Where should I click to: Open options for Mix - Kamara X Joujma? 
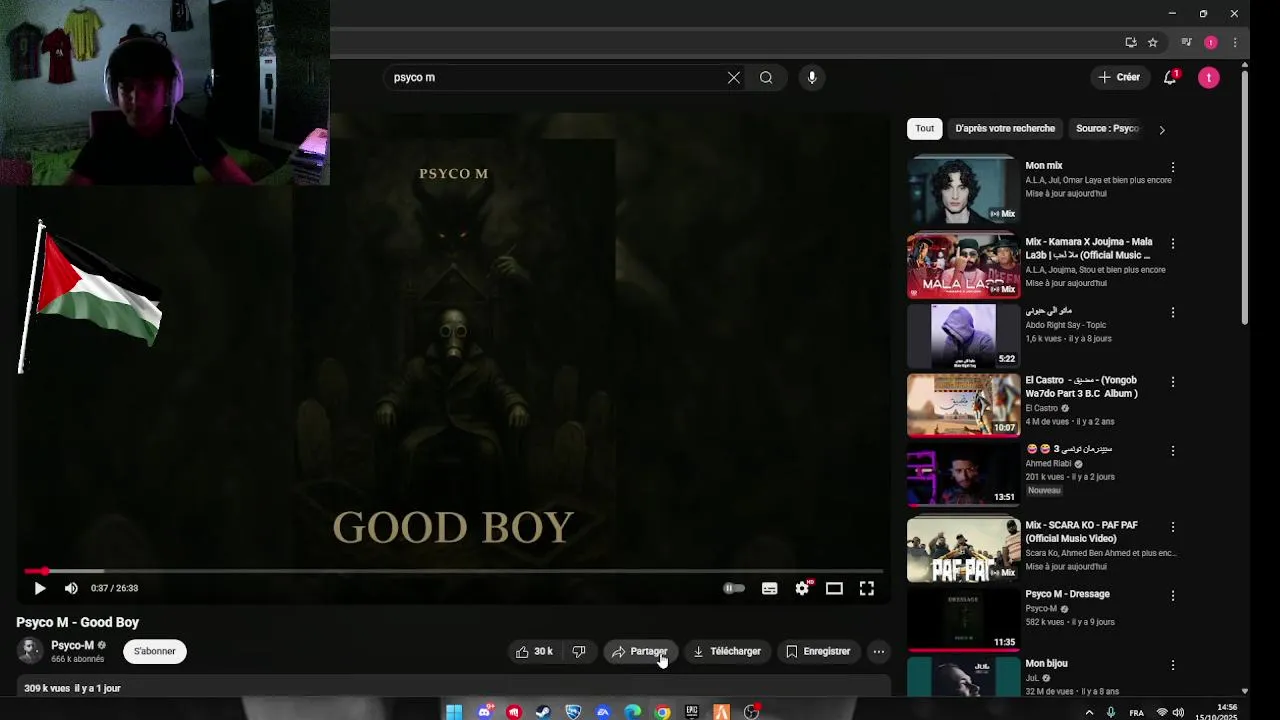(x=1173, y=243)
